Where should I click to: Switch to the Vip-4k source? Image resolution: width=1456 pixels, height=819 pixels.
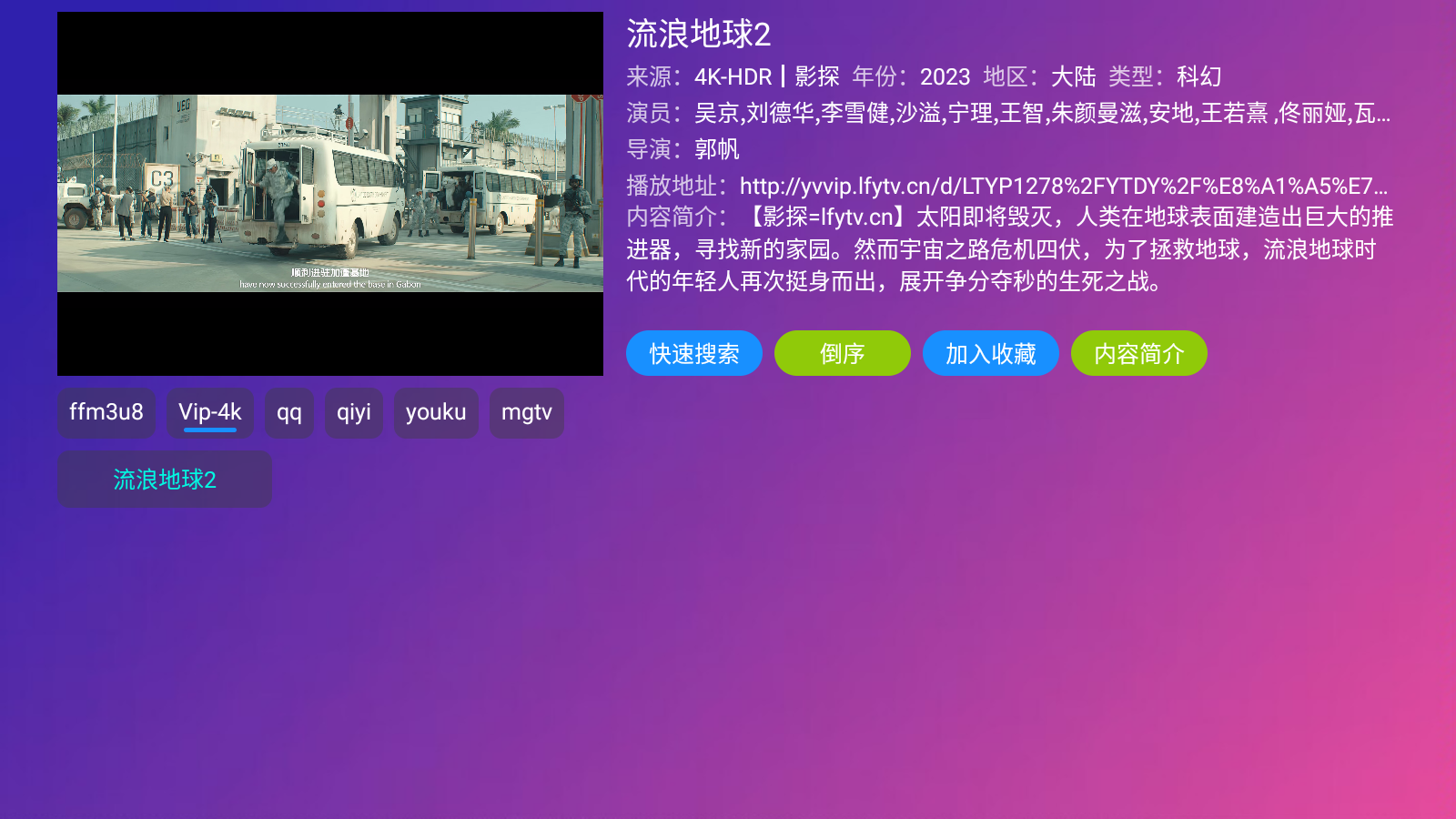[210, 412]
